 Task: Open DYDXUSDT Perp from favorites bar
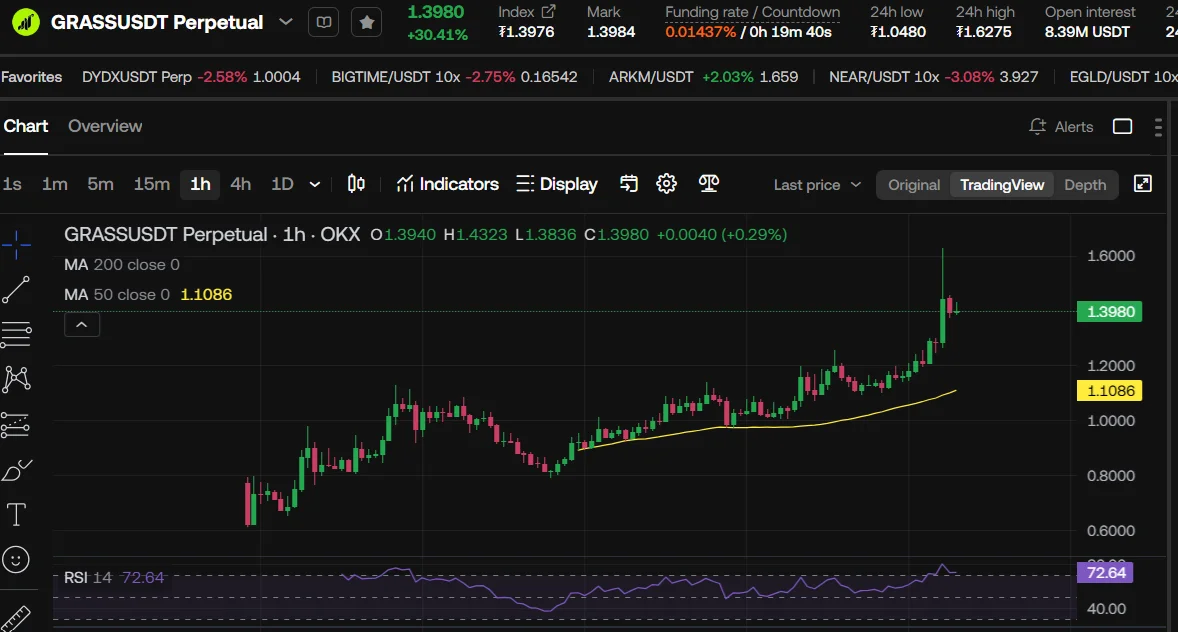coord(191,77)
